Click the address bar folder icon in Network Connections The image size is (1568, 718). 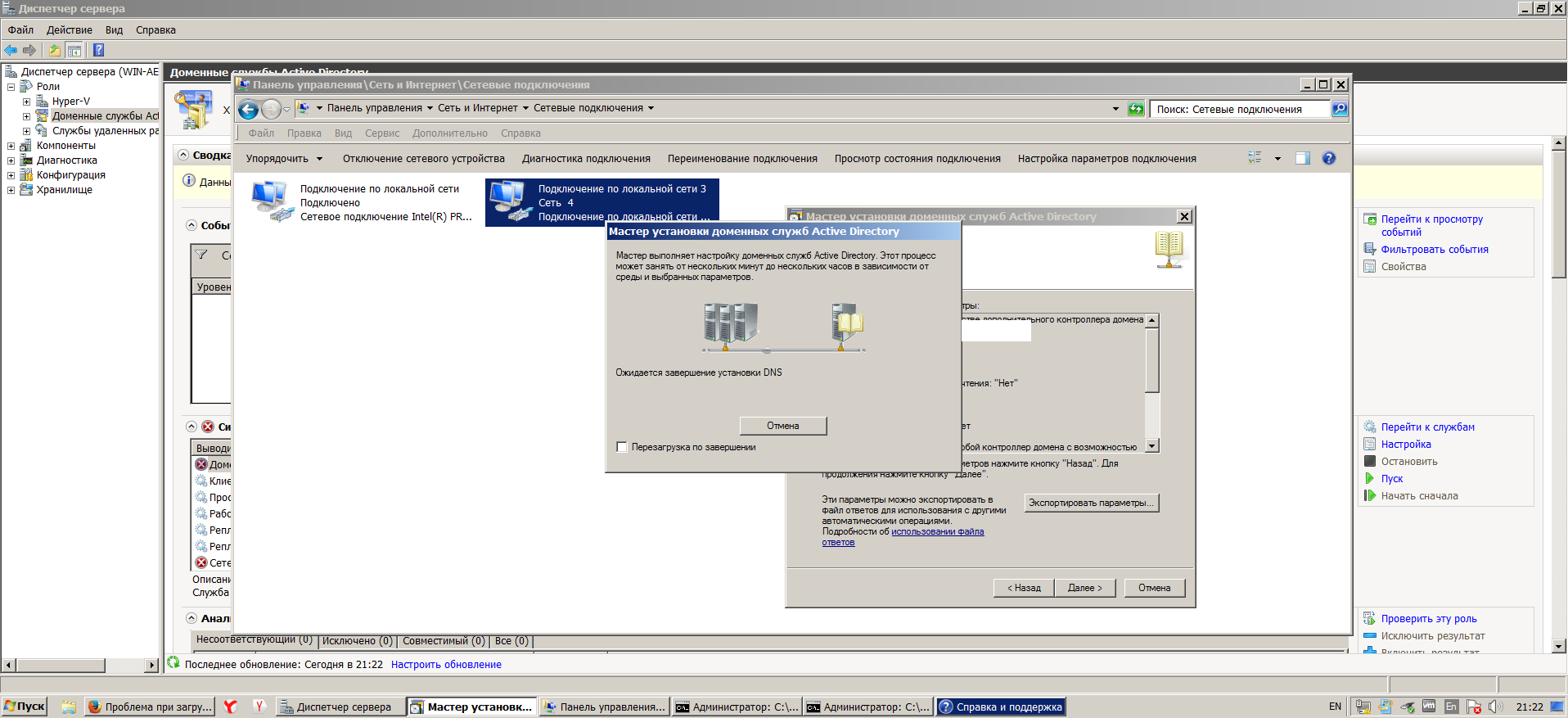304,108
